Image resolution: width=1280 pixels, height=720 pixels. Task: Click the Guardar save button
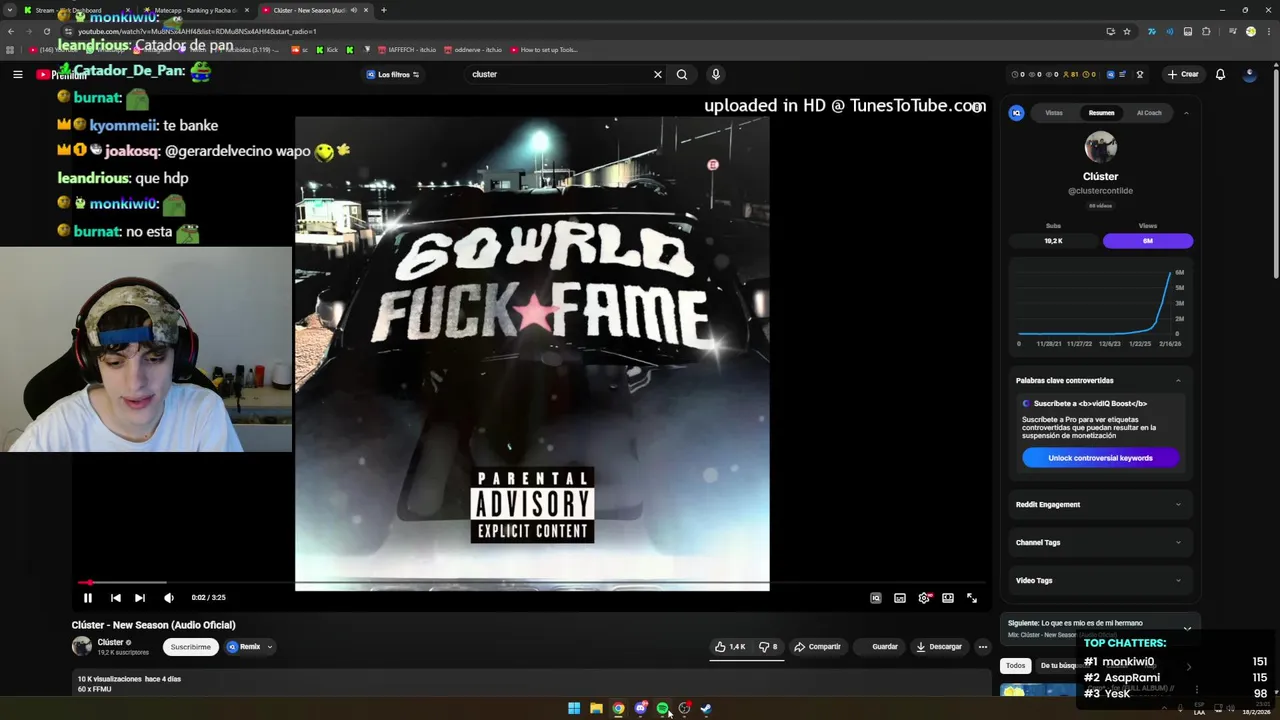tap(880, 647)
